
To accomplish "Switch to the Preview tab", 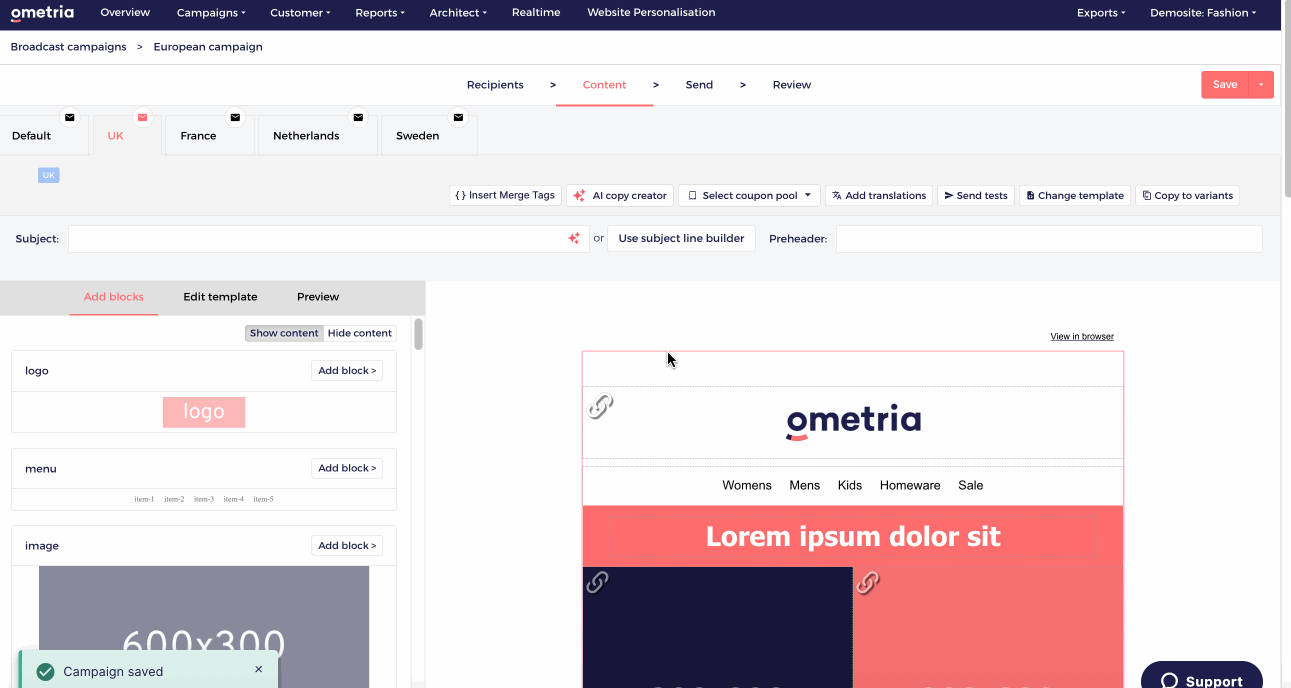I will [317, 297].
